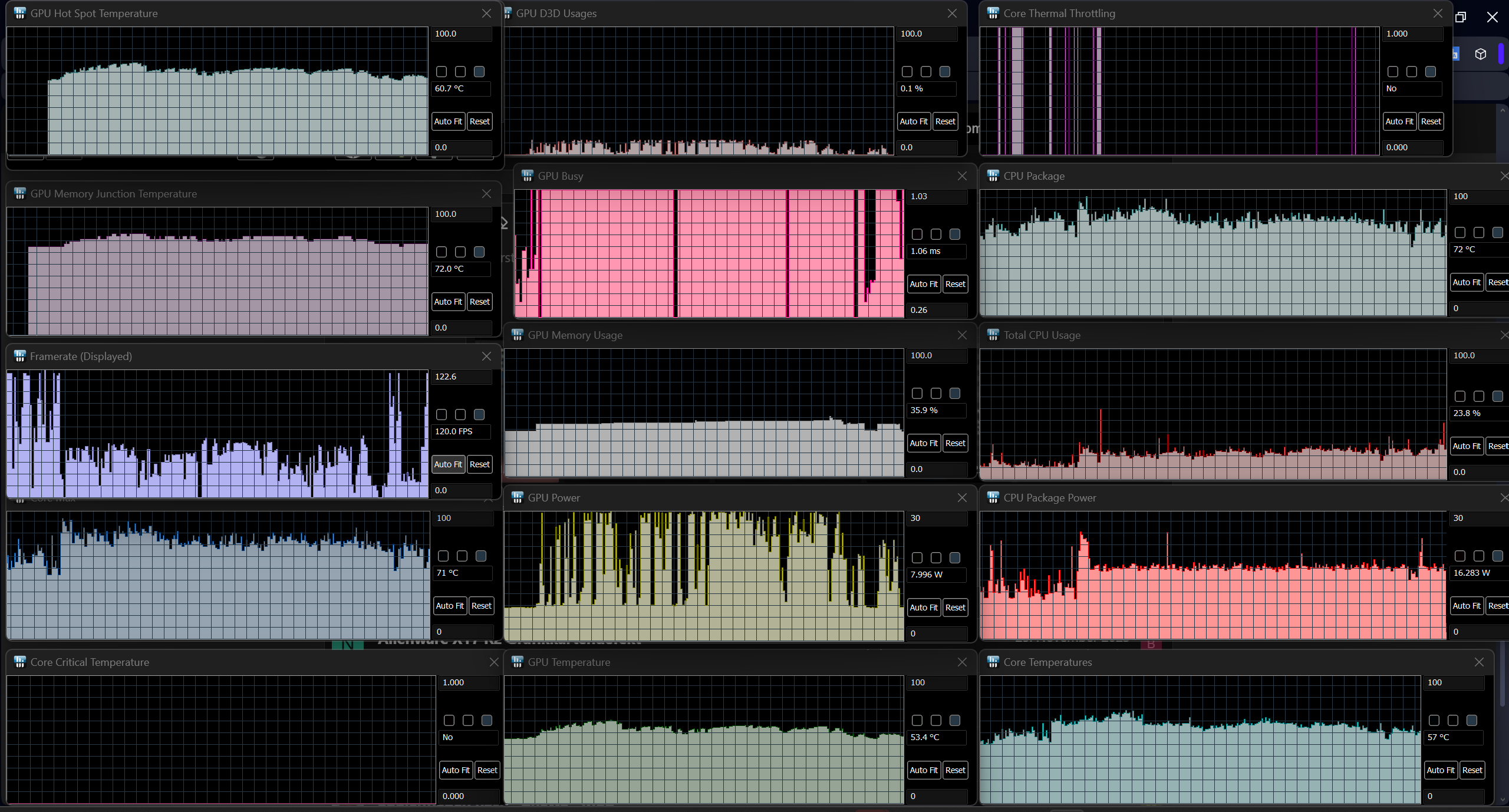Screen dimensions: 1509x812
Task: Click the blue-filled square in GPU Temperature panel
Action: pyautogui.click(x=954, y=720)
